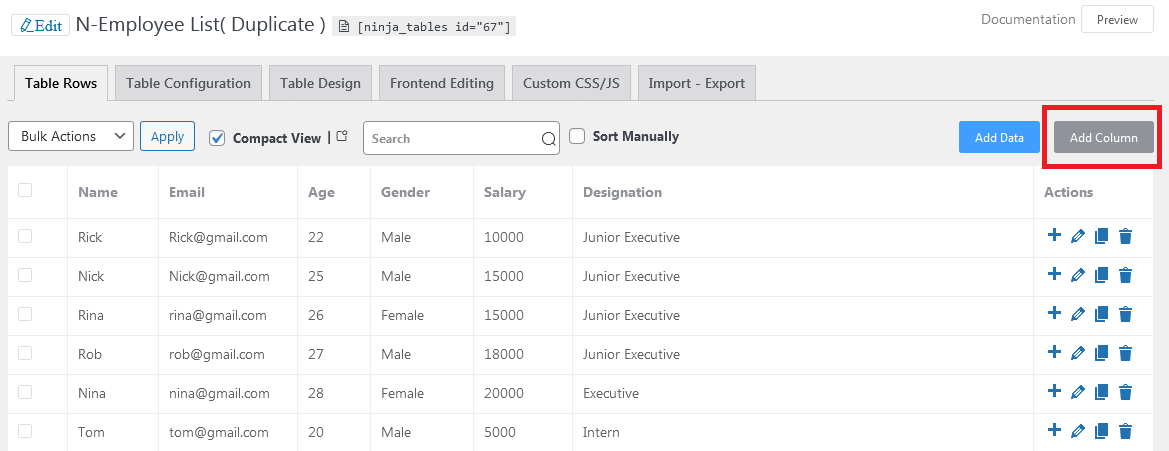The width and height of the screenshot is (1169, 451).
Task: Select the checkbox for Rick's row
Action: pos(25,236)
